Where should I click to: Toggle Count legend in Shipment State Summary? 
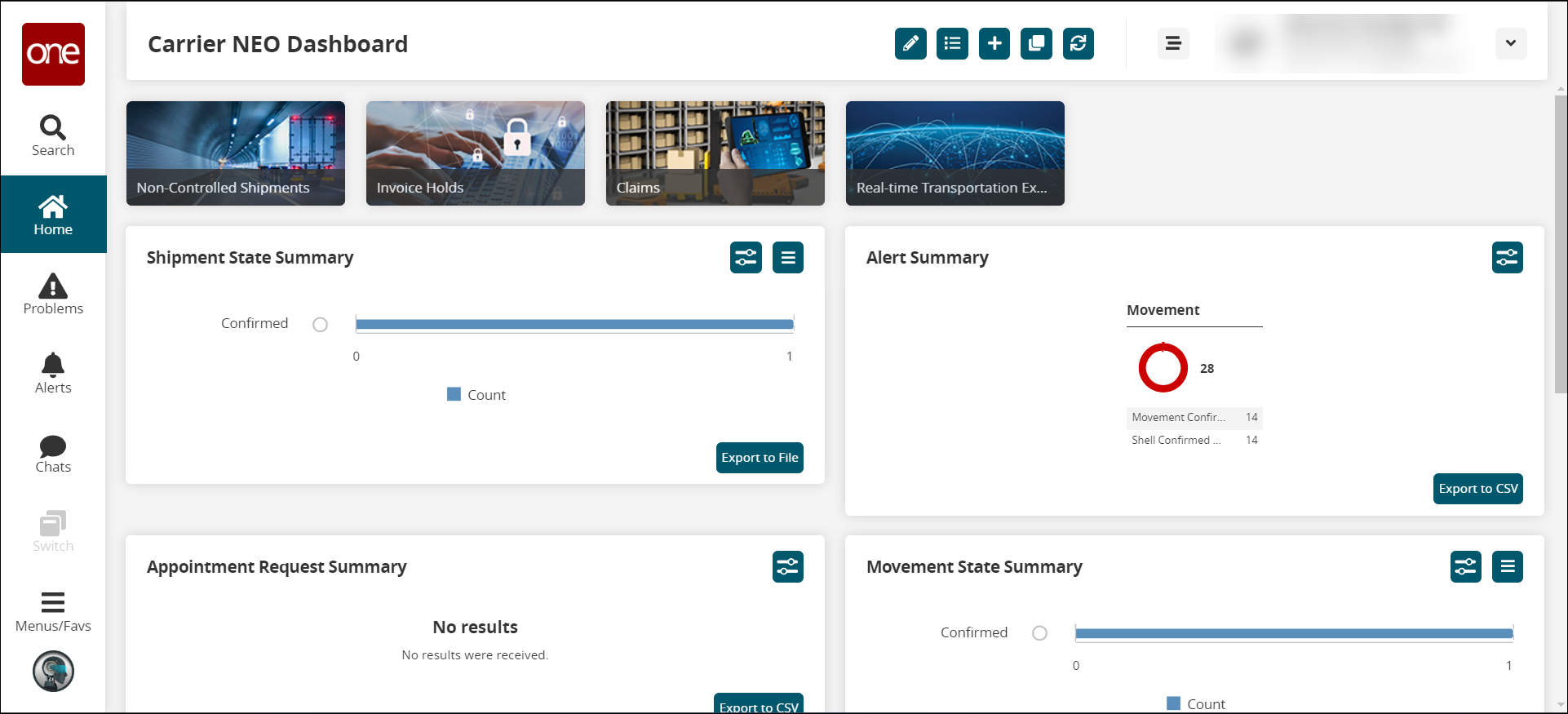point(476,395)
